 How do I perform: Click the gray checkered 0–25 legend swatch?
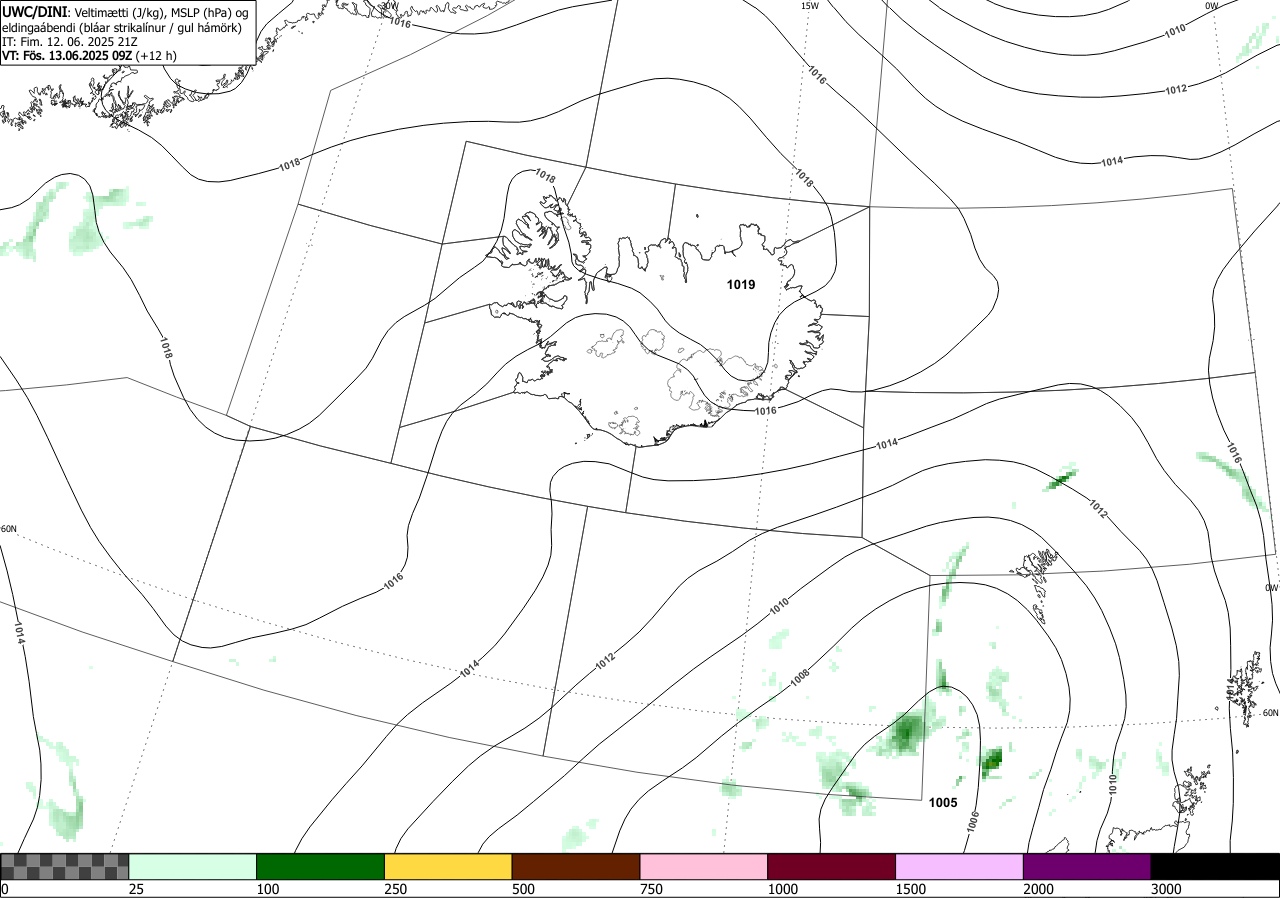point(65,866)
